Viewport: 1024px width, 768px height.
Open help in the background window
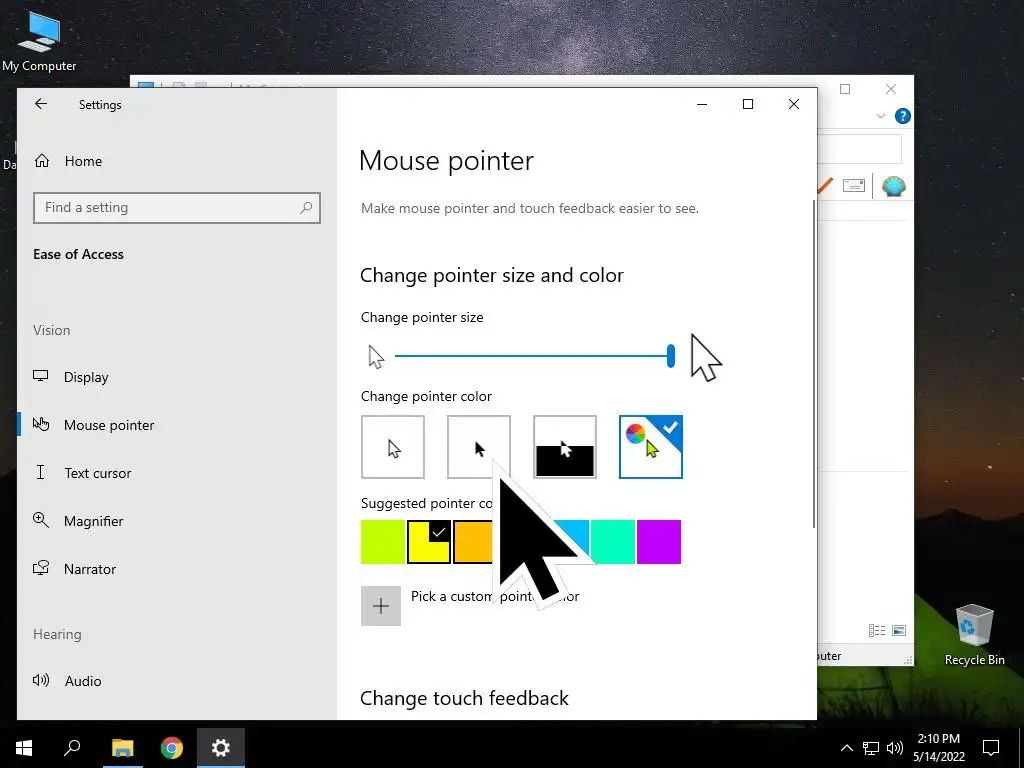pyautogui.click(x=903, y=116)
